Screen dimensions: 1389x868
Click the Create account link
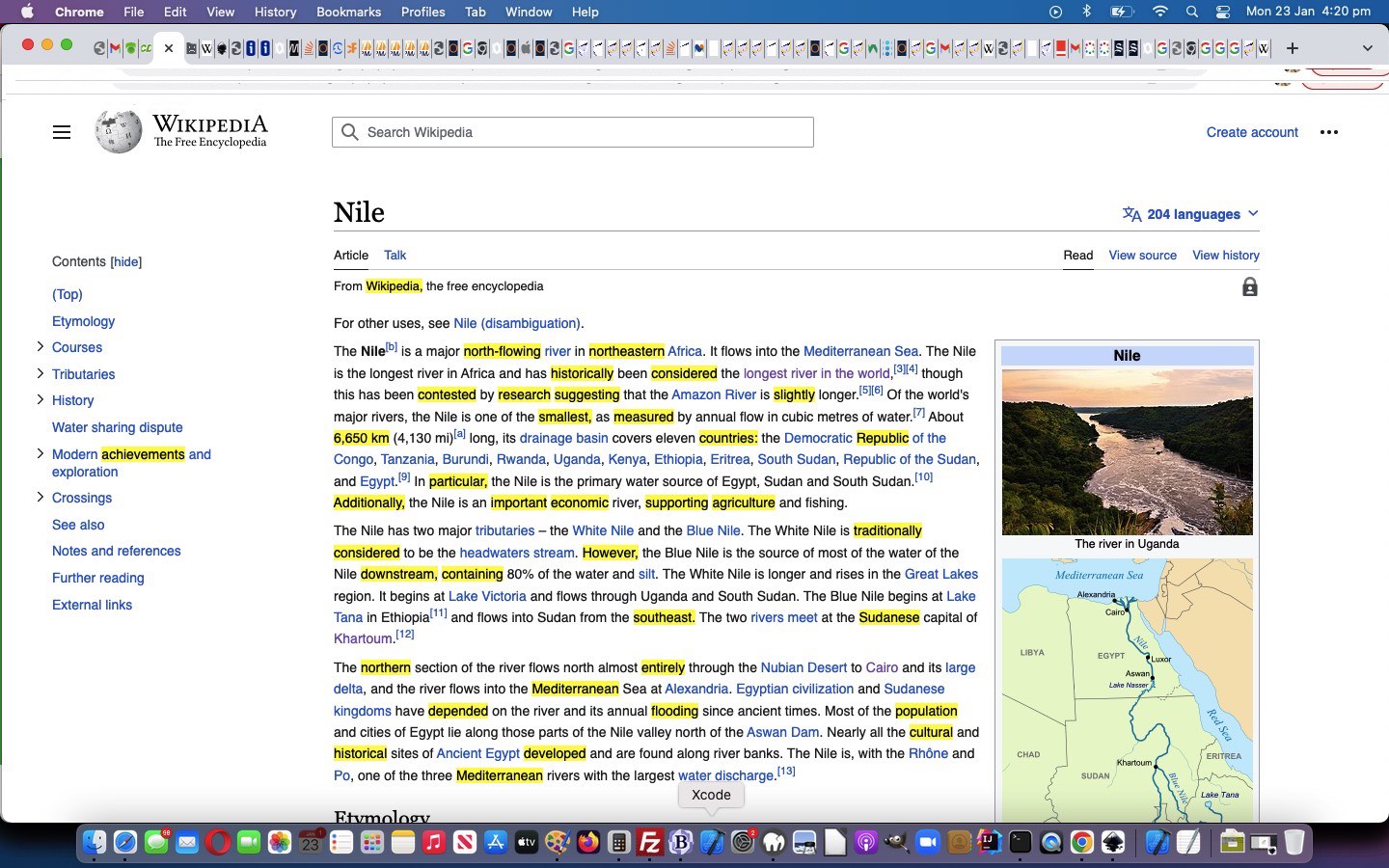point(1252,132)
